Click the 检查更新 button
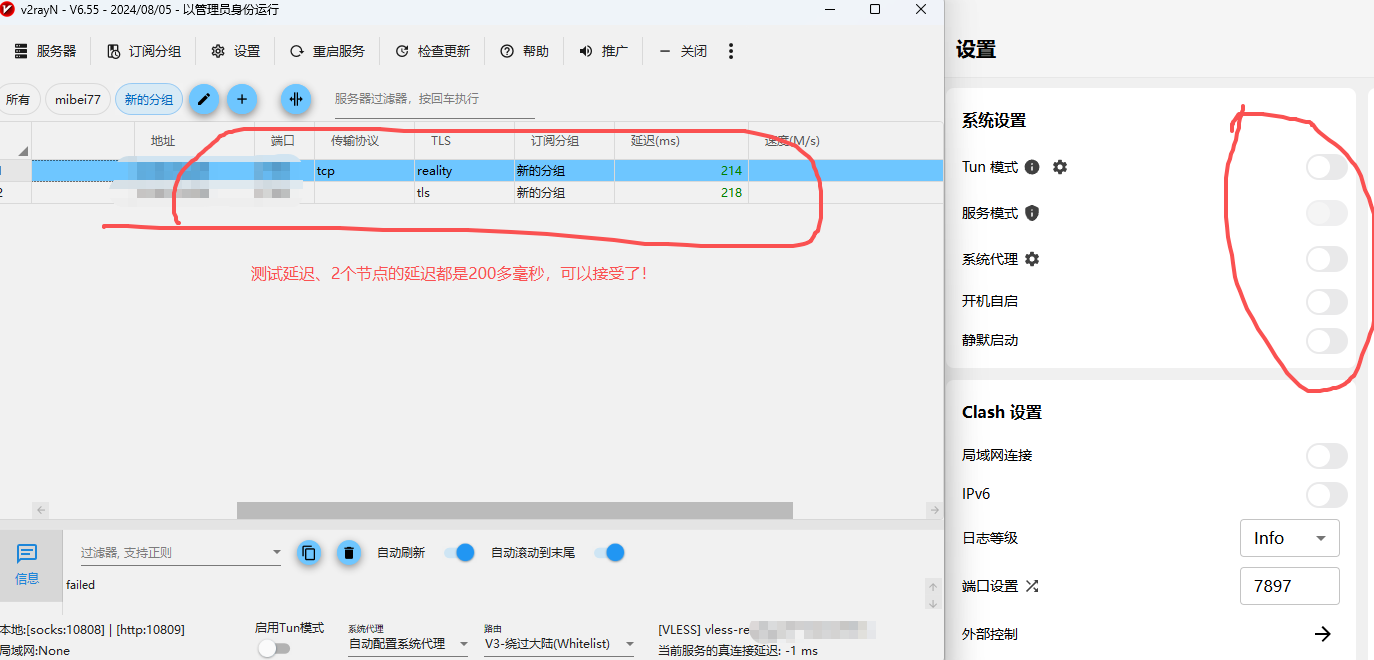The width and height of the screenshot is (1374, 660). 433,51
